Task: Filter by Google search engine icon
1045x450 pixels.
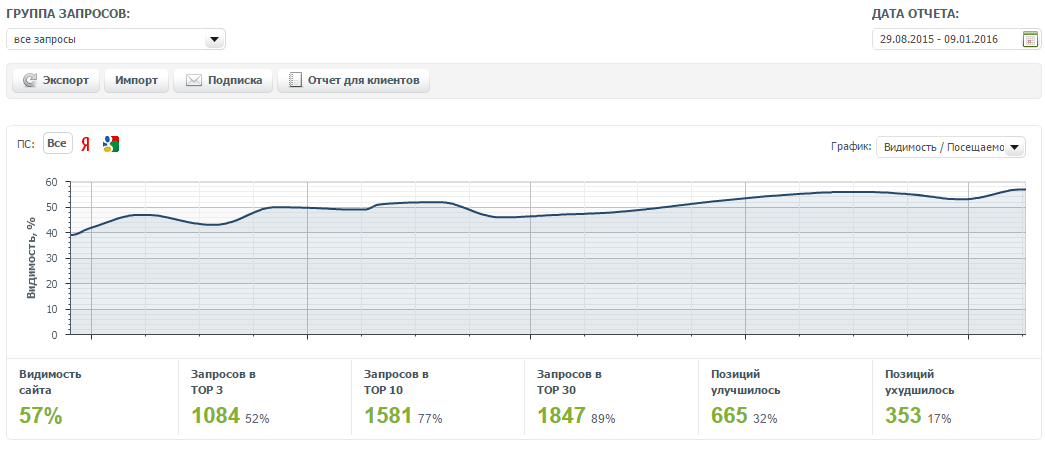Action: point(111,143)
